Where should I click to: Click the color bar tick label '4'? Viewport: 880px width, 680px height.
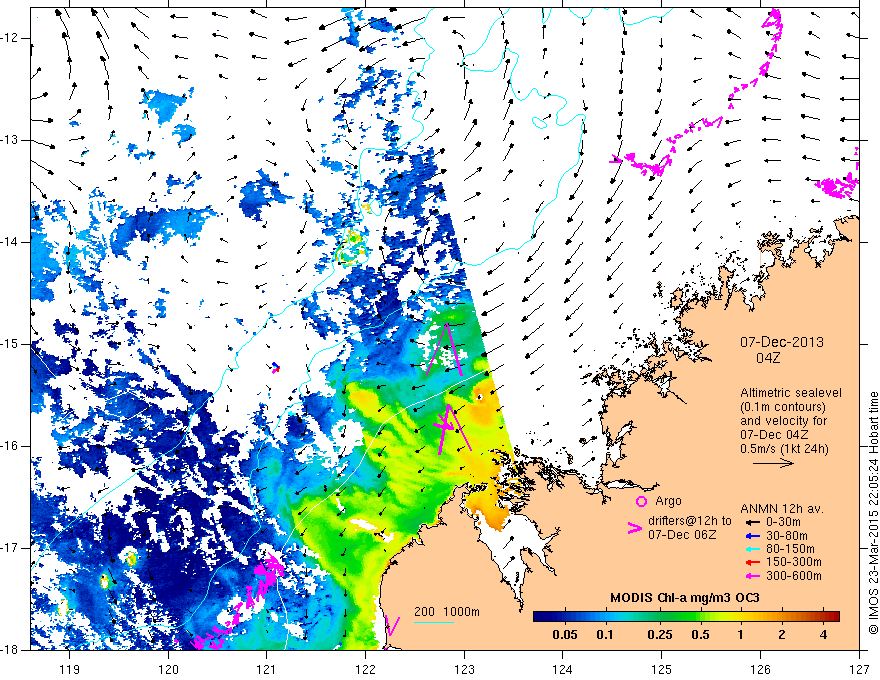(823, 635)
